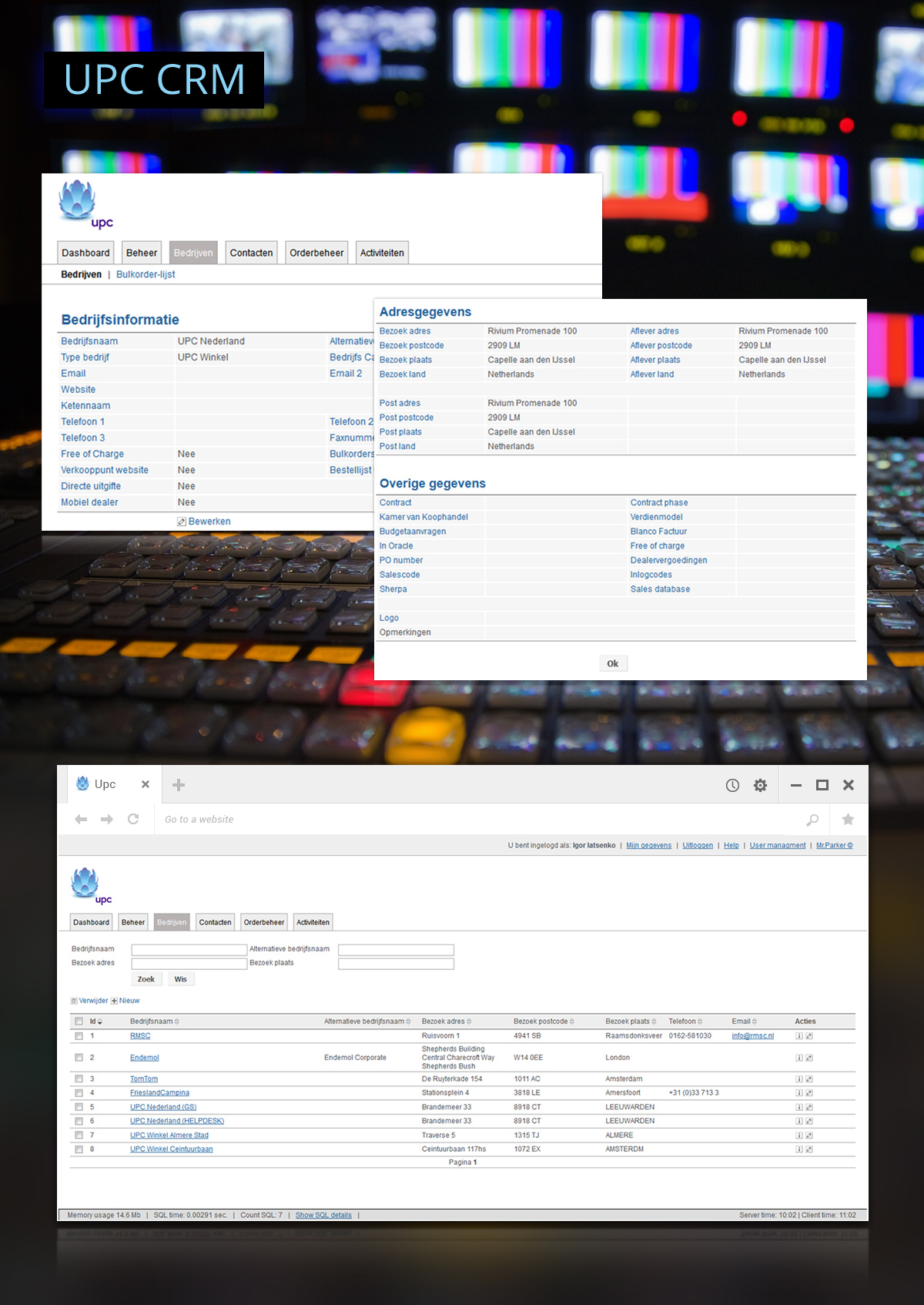Viewport: 924px width, 1305px height.
Task: Open info for UPC Winkel Almere Stad
Action: pyautogui.click(x=799, y=1136)
